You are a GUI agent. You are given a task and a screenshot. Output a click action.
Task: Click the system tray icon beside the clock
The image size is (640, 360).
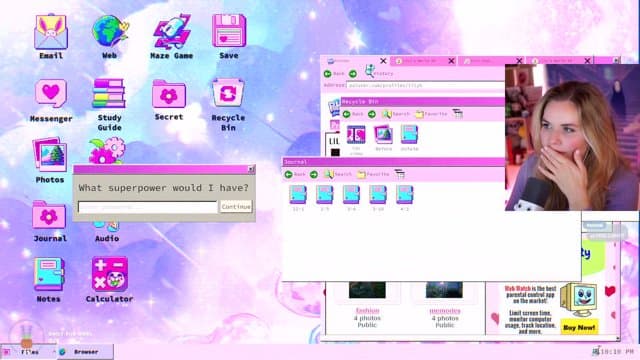point(596,351)
